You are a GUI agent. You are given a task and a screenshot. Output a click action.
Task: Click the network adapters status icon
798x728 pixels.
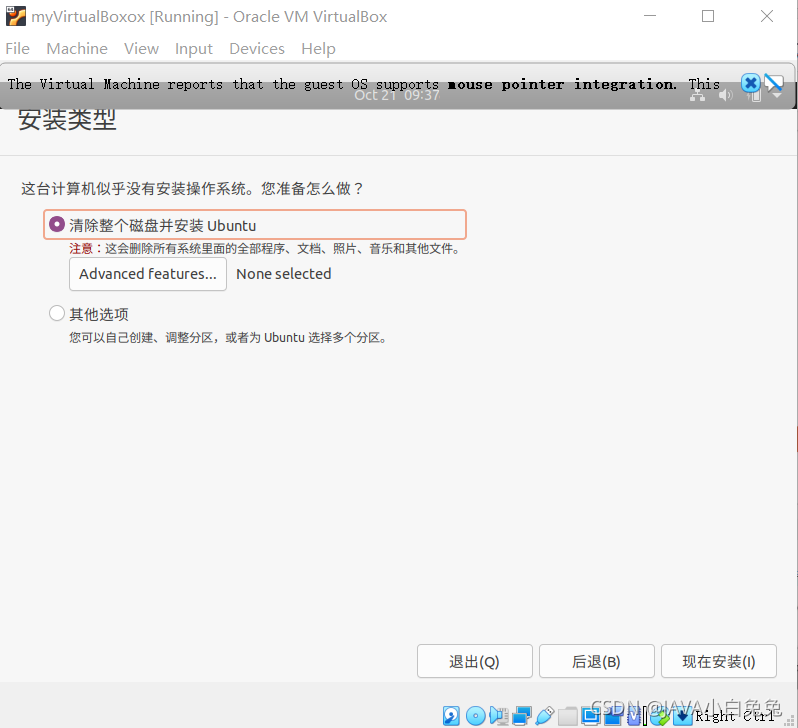(522, 716)
